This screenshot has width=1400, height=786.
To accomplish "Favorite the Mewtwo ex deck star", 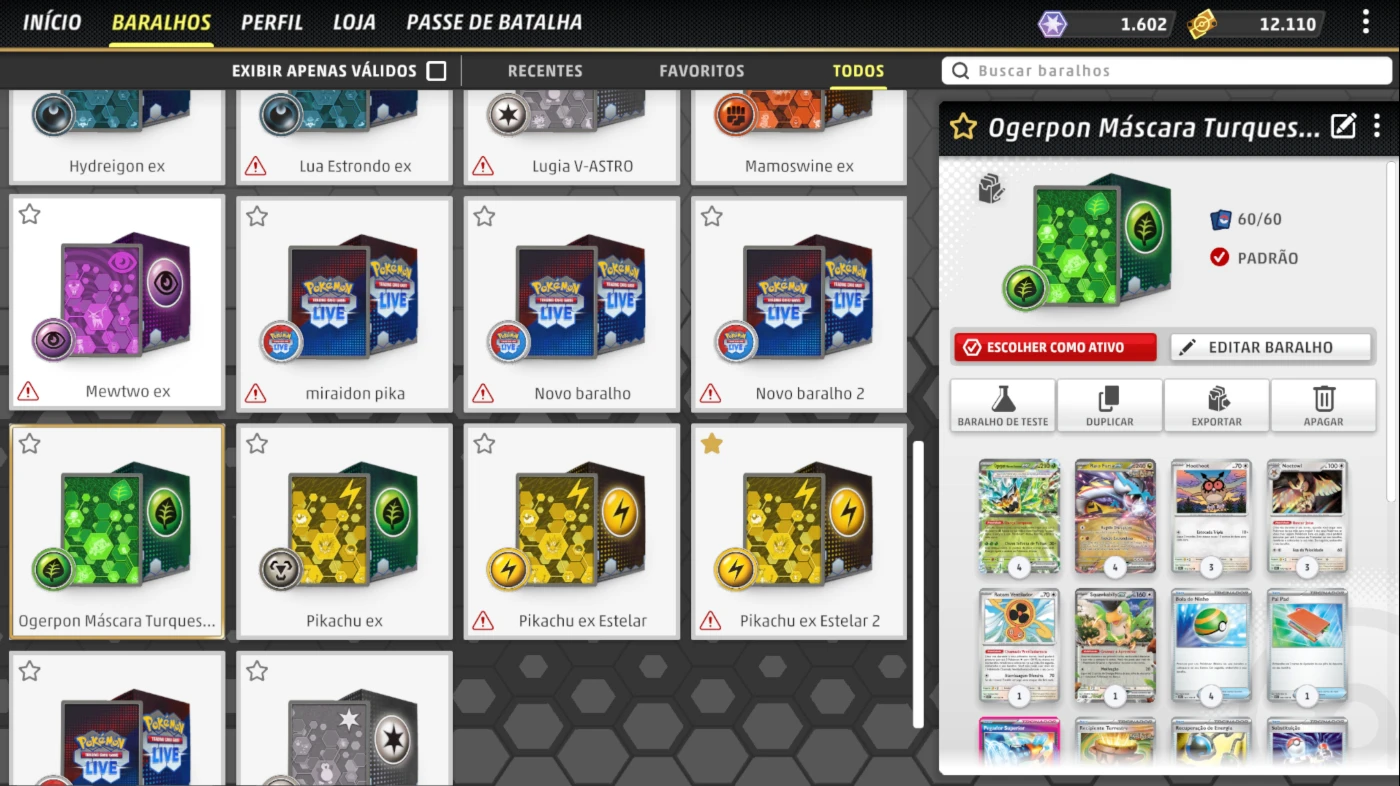I will [x=30, y=214].
